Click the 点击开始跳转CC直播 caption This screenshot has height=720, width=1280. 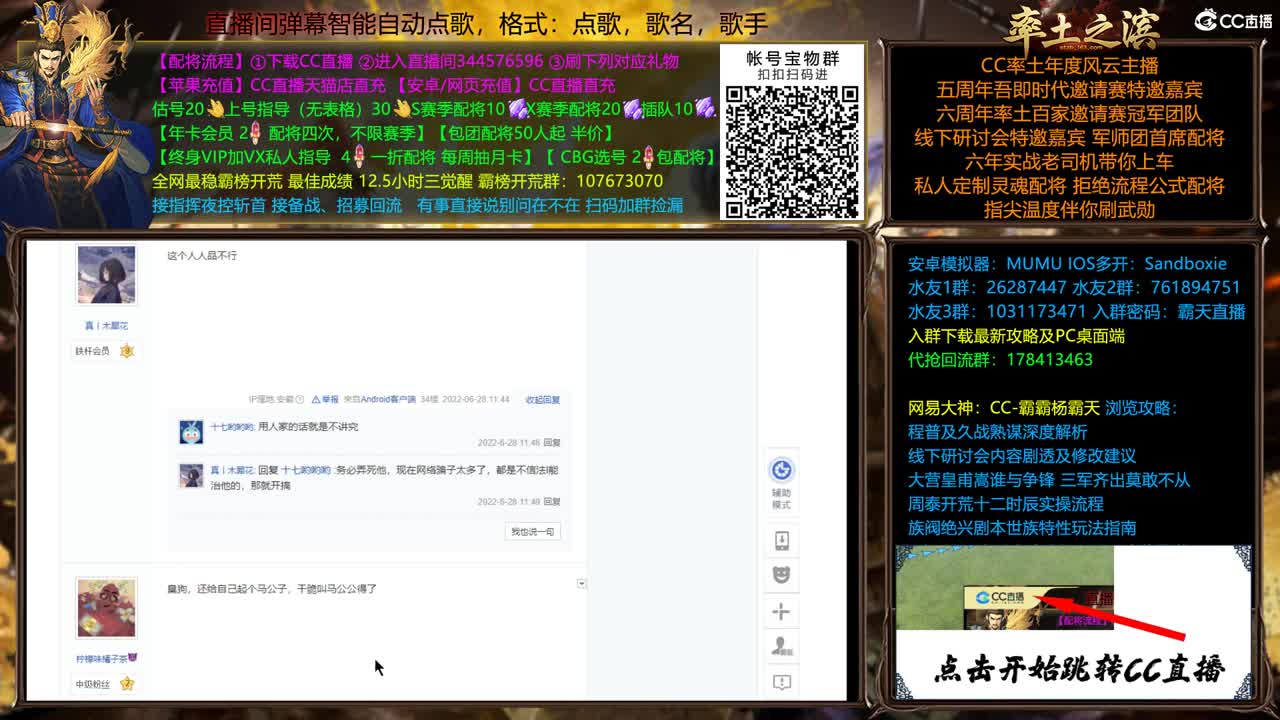tap(1079, 669)
